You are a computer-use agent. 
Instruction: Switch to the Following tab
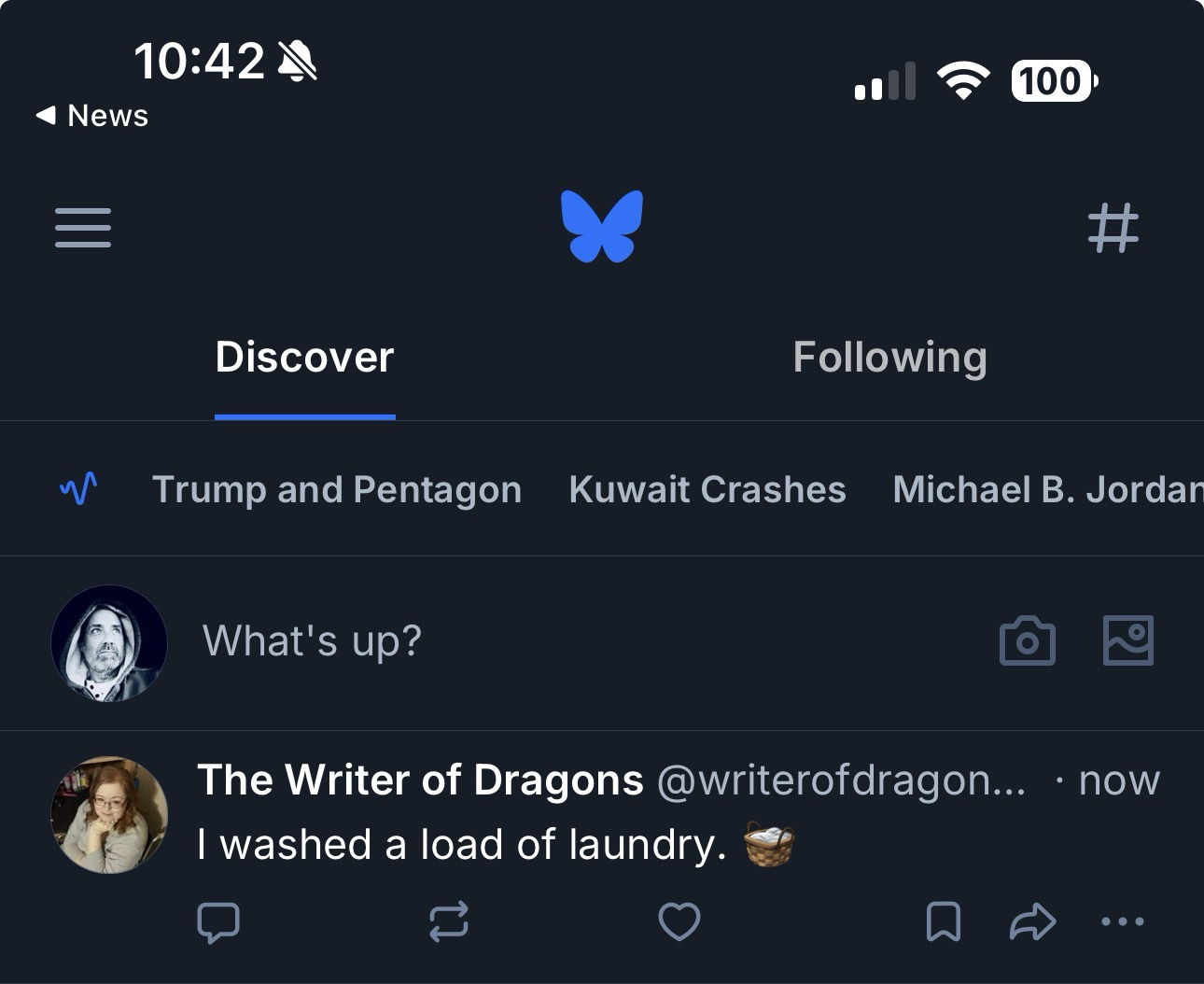889,358
